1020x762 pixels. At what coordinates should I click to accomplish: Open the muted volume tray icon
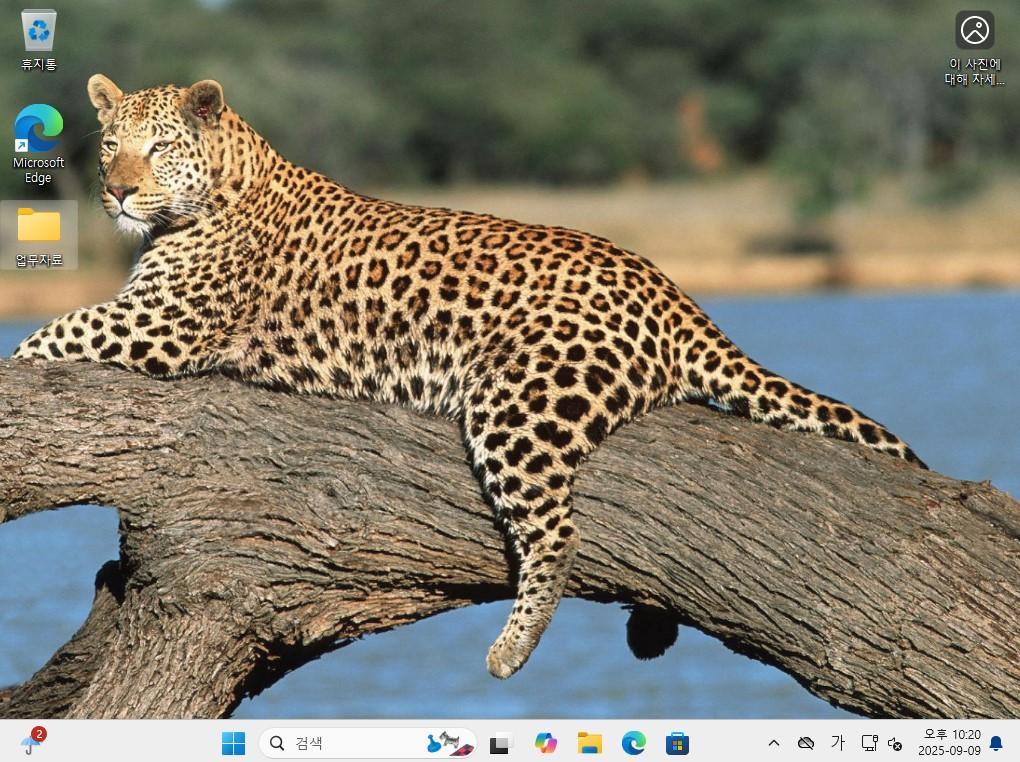[895, 743]
